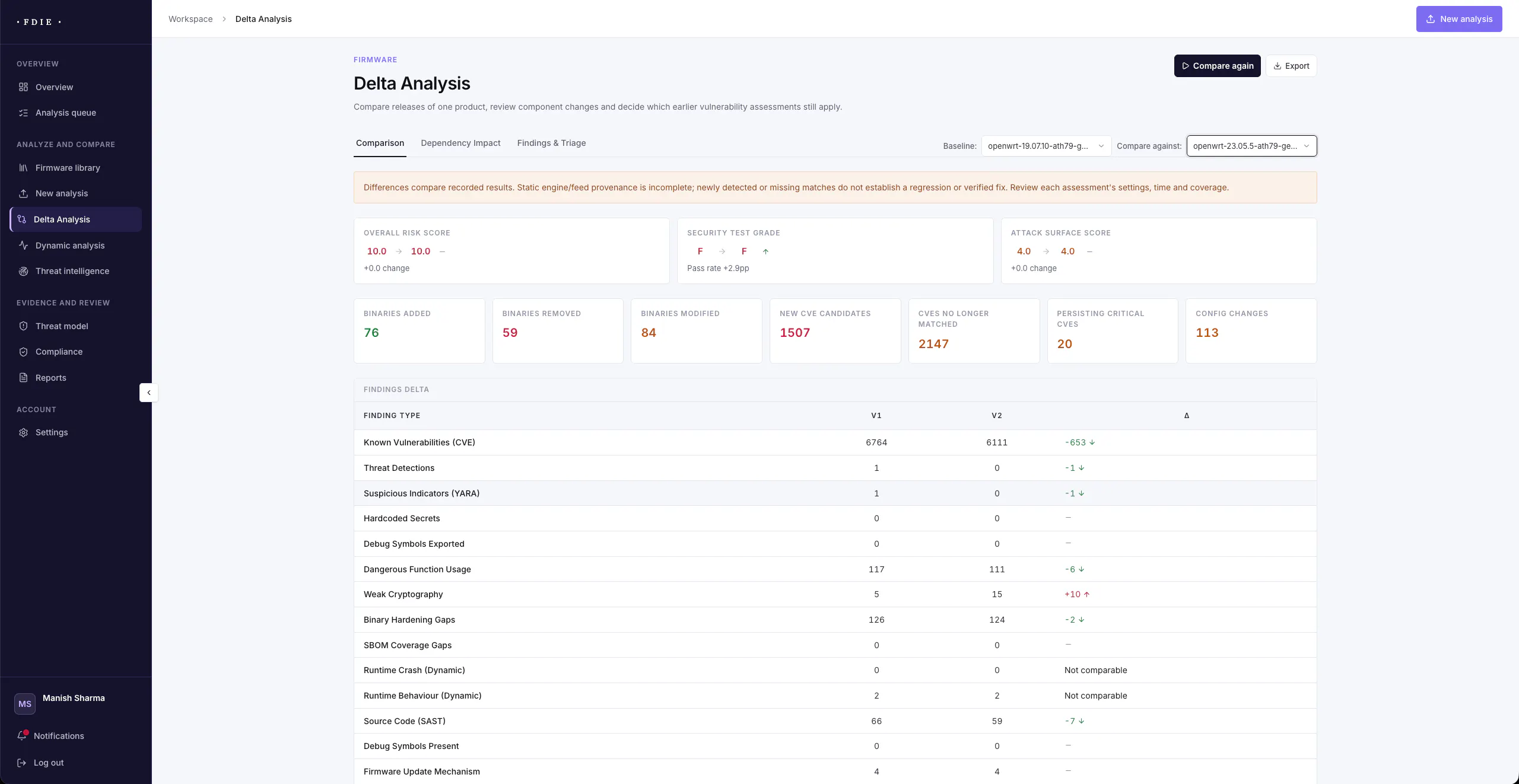Click the Threat model shield icon
This screenshot has height=784, width=1519.
point(23,326)
